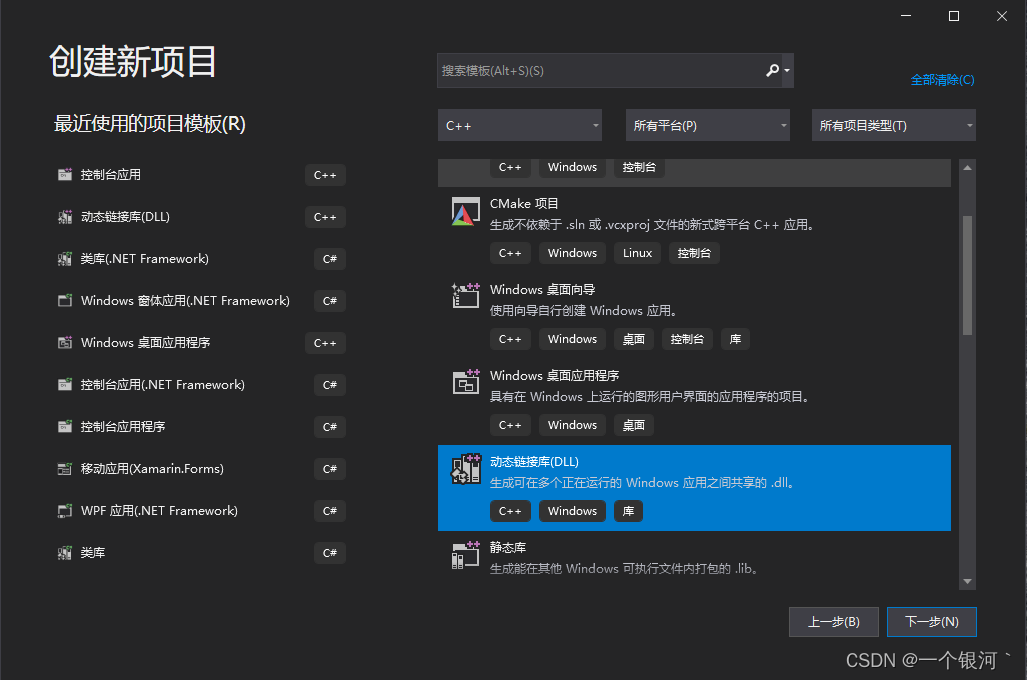Select the CMake 项目 template title
This screenshot has height=680, width=1027.
click(524, 204)
